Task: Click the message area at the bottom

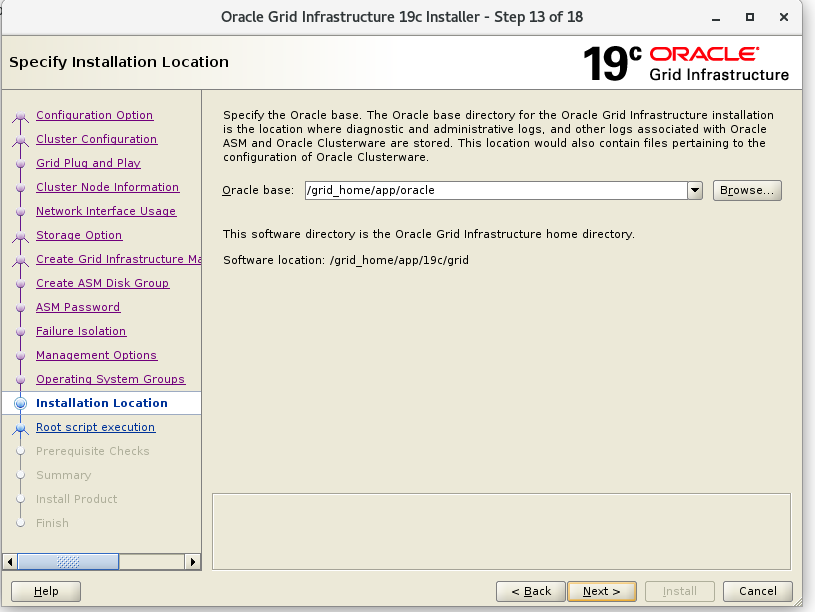Action: tap(501, 531)
